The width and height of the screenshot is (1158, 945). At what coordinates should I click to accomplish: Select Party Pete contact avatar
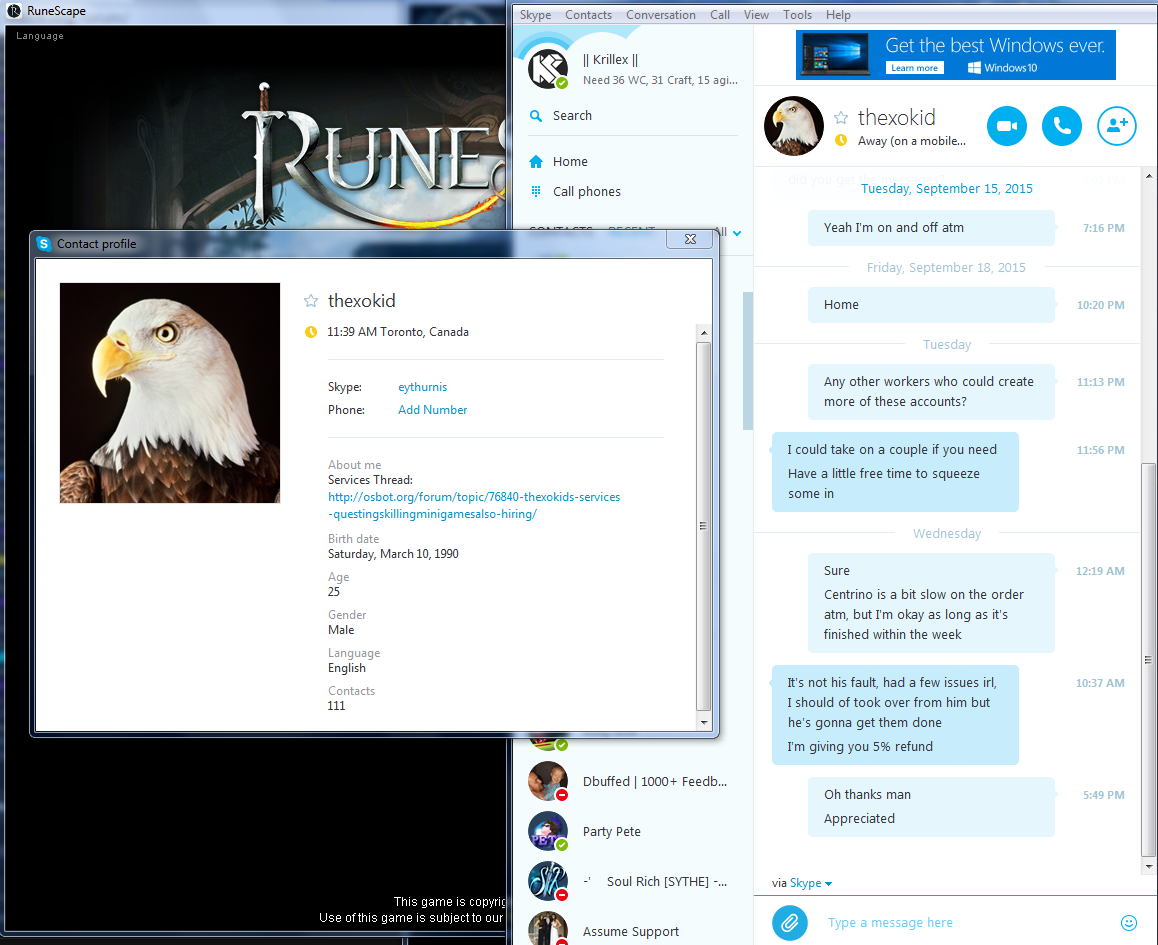[548, 831]
